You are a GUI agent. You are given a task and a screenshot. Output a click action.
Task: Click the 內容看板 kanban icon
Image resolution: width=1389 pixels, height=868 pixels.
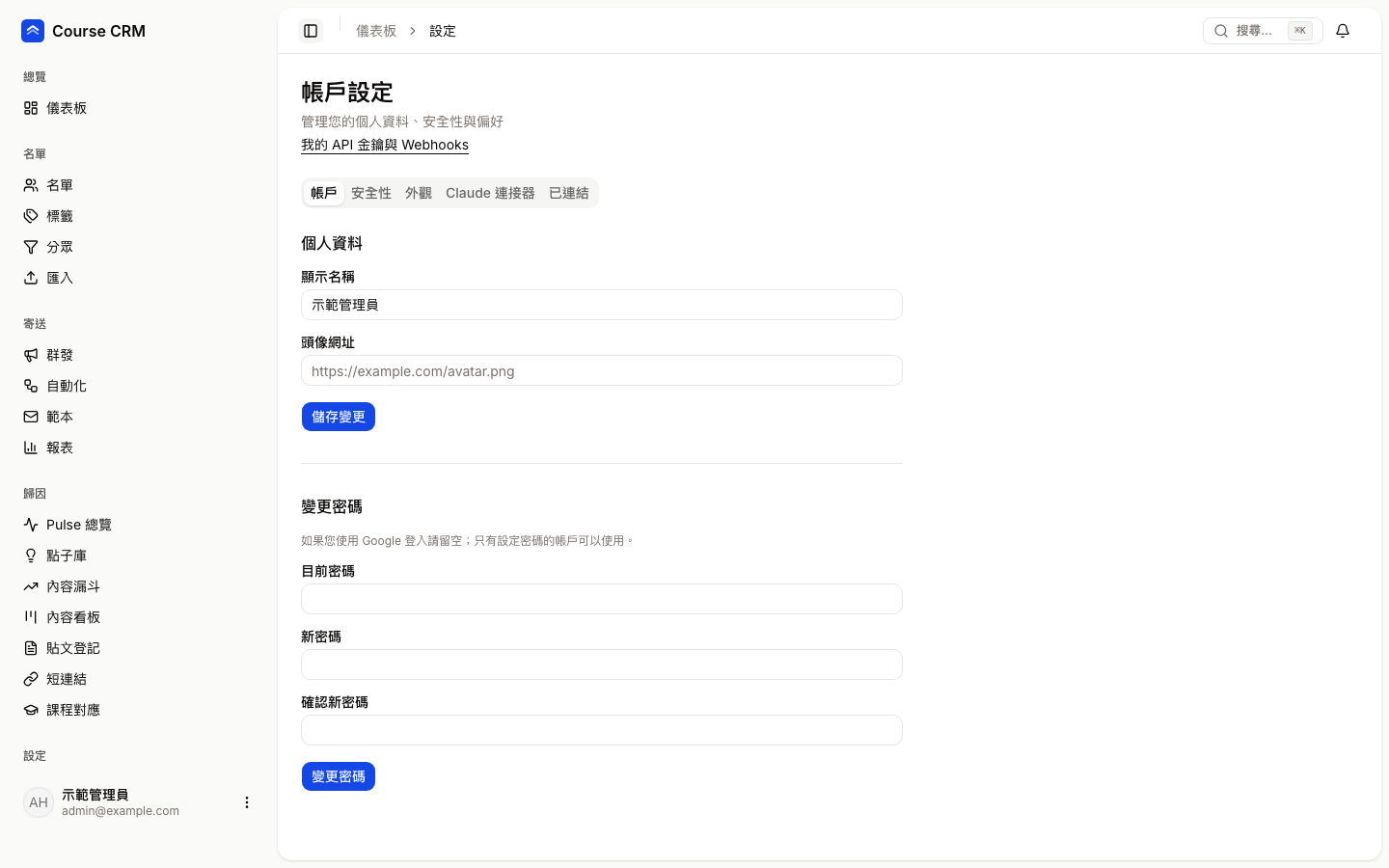click(31, 617)
